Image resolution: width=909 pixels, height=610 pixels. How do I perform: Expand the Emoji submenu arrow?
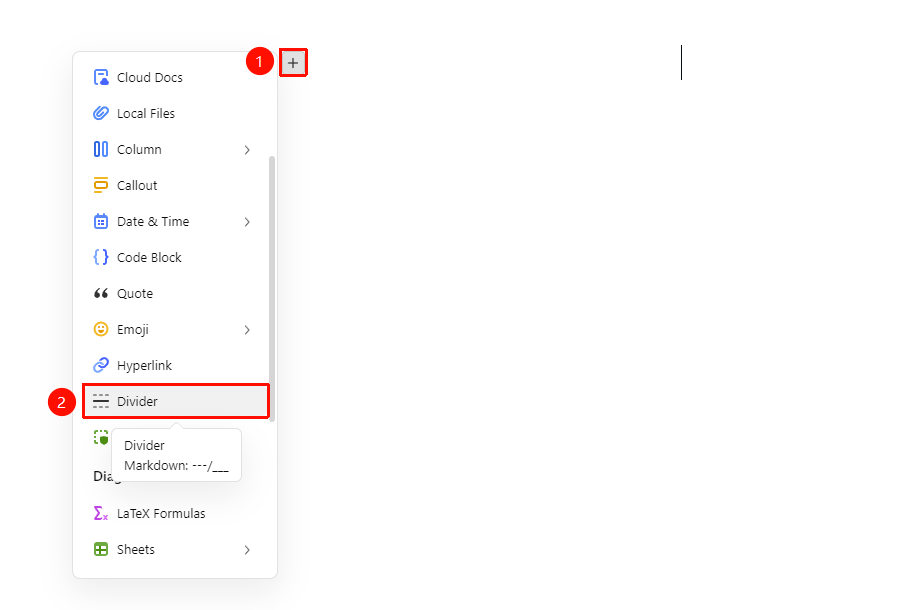pyautogui.click(x=247, y=329)
